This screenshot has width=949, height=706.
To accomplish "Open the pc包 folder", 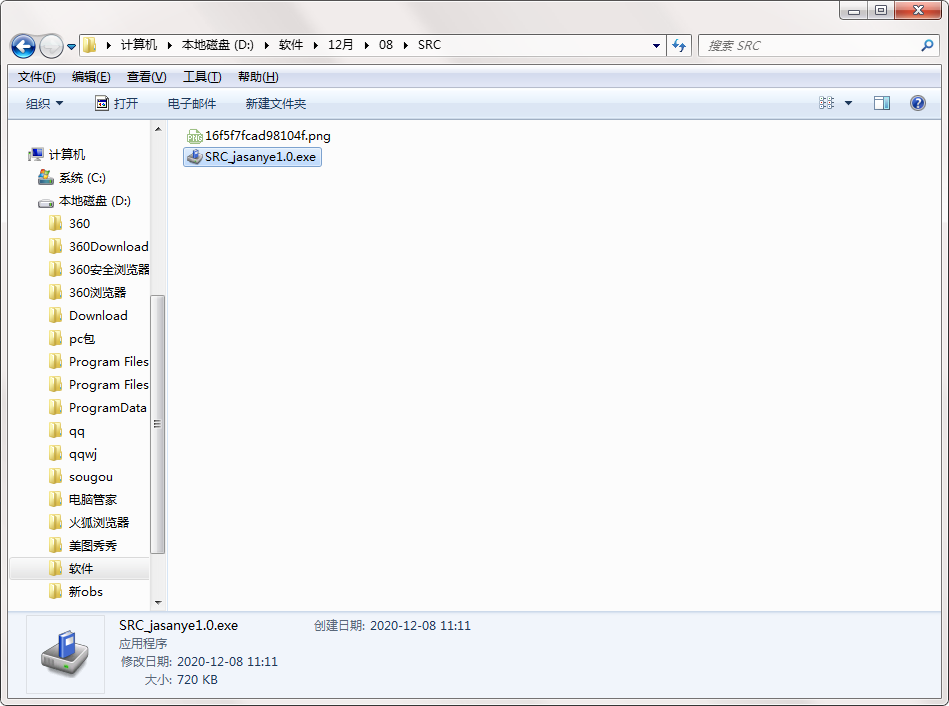I will pyautogui.click(x=72, y=338).
